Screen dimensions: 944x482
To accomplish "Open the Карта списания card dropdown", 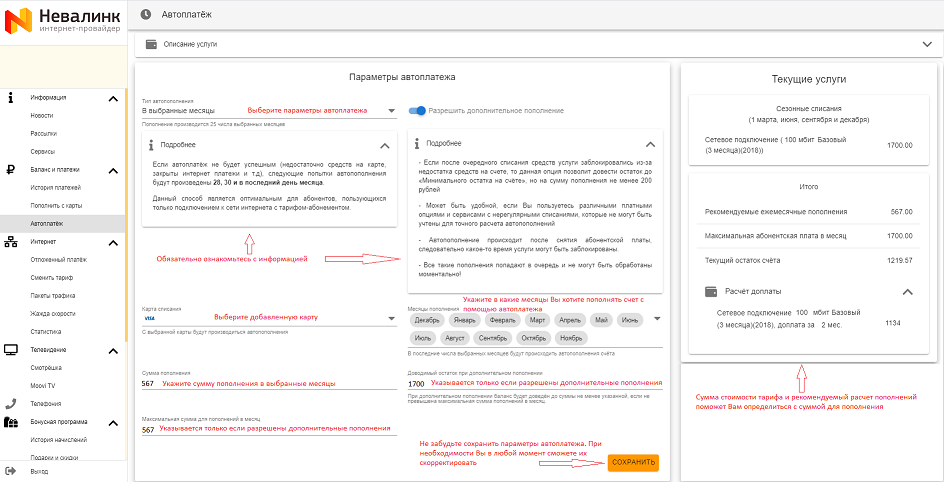I will [x=268, y=318].
